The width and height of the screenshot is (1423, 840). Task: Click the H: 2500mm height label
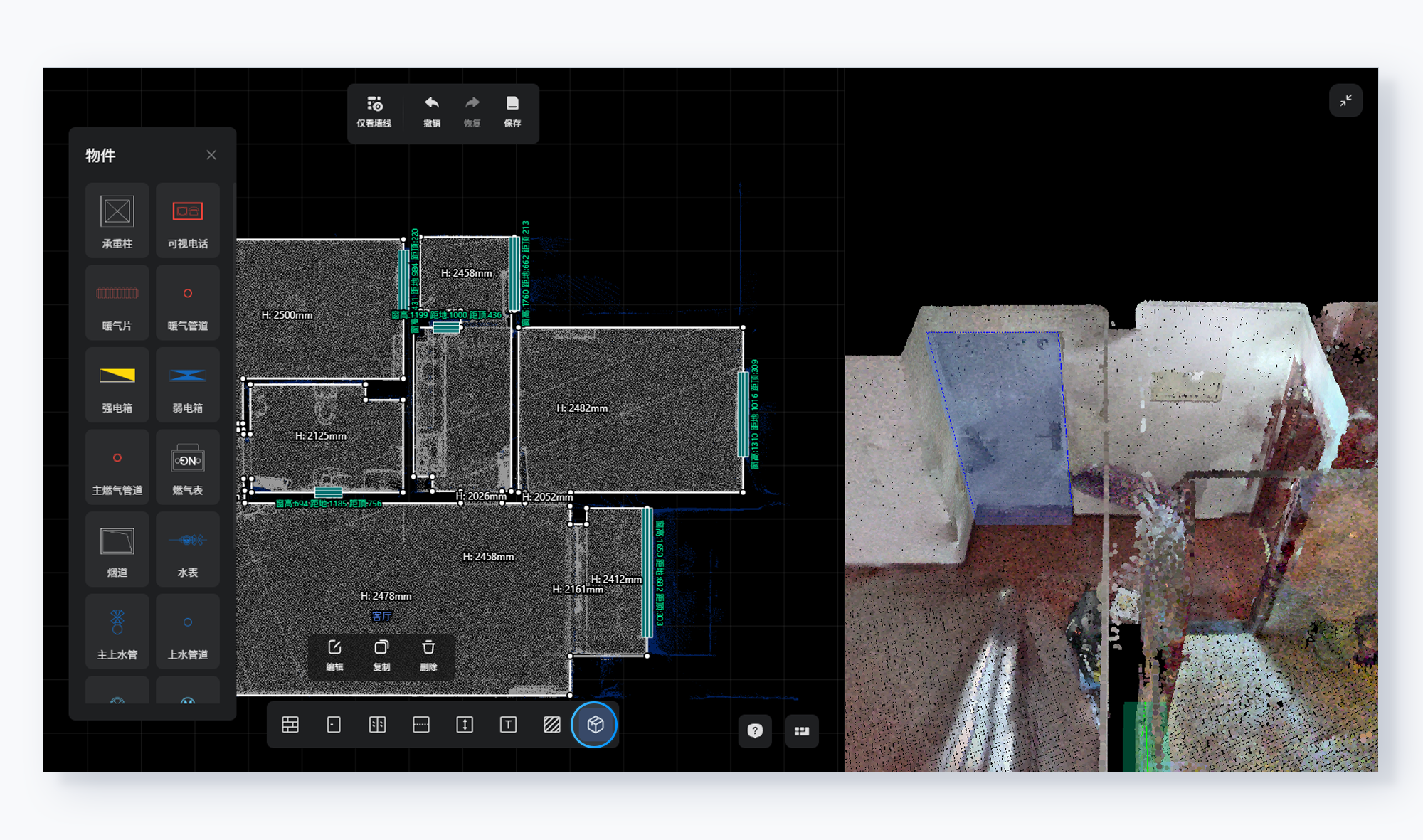[287, 314]
